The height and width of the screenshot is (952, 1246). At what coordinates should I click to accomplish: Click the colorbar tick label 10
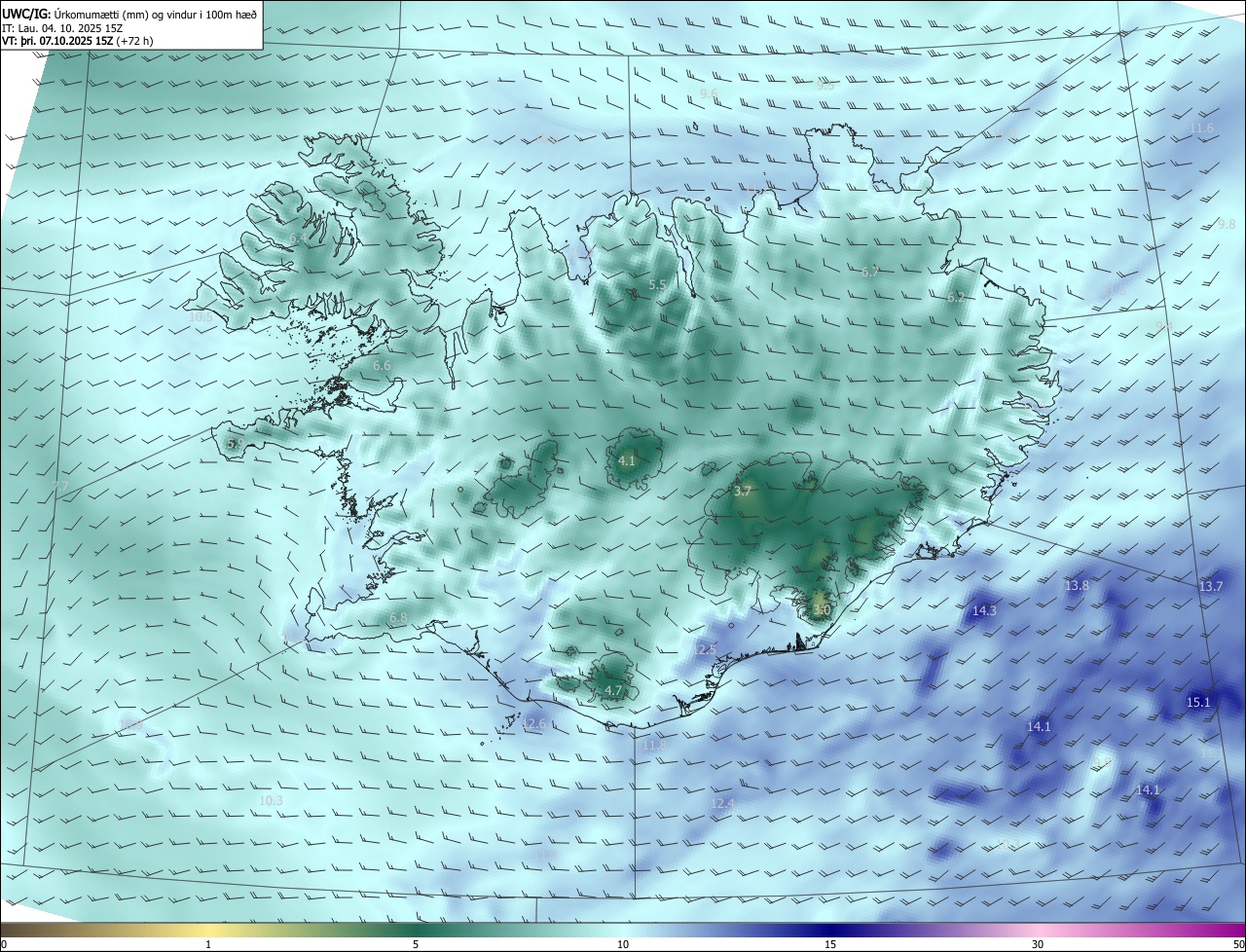click(x=623, y=945)
